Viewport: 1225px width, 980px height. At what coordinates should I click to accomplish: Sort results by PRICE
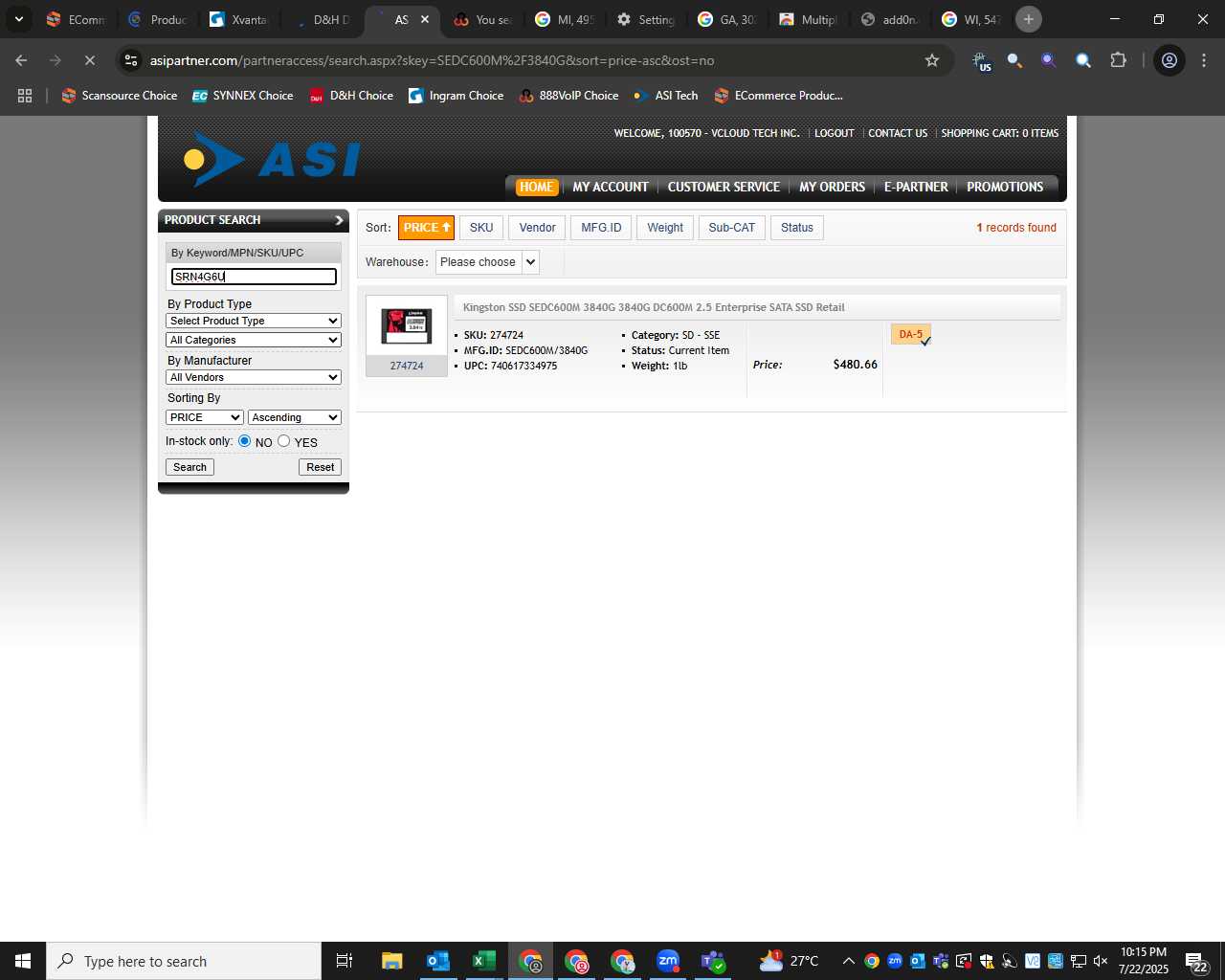pos(427,228)
